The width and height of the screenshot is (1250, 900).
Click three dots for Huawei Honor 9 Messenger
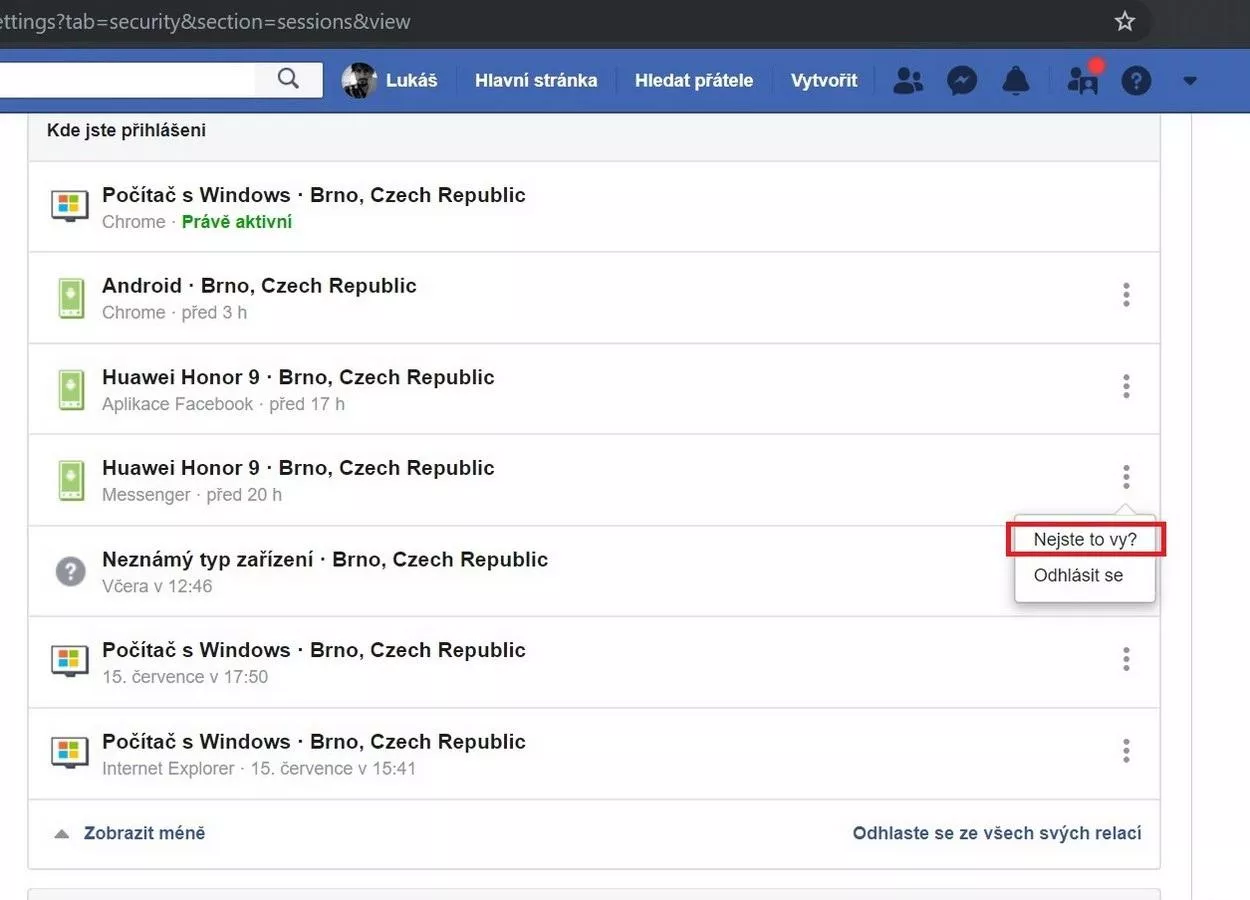coord(1126,477)
